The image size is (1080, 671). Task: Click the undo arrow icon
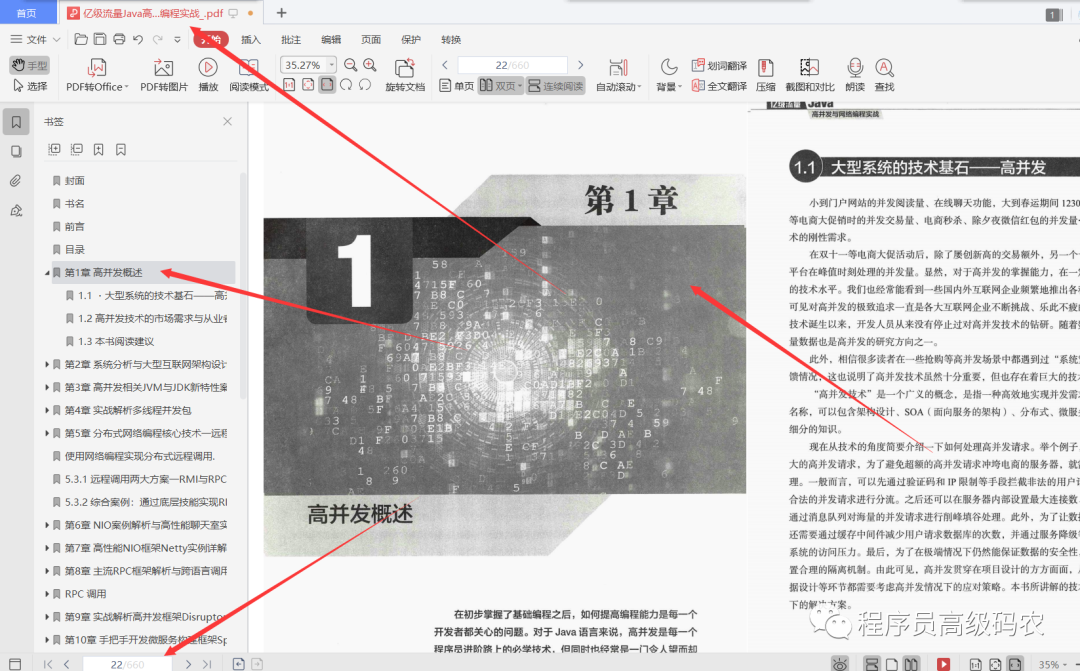138,39
